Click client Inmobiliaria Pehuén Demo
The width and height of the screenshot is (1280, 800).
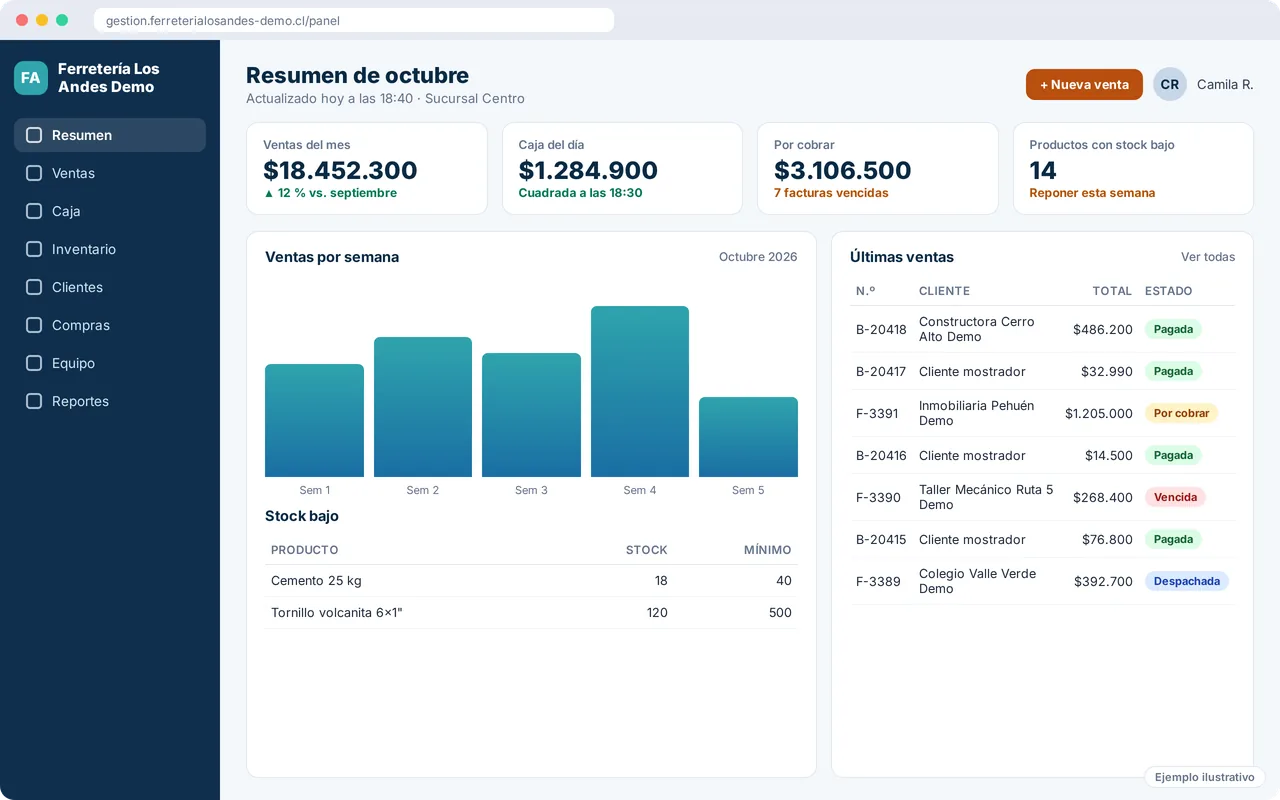pos(977,413)
